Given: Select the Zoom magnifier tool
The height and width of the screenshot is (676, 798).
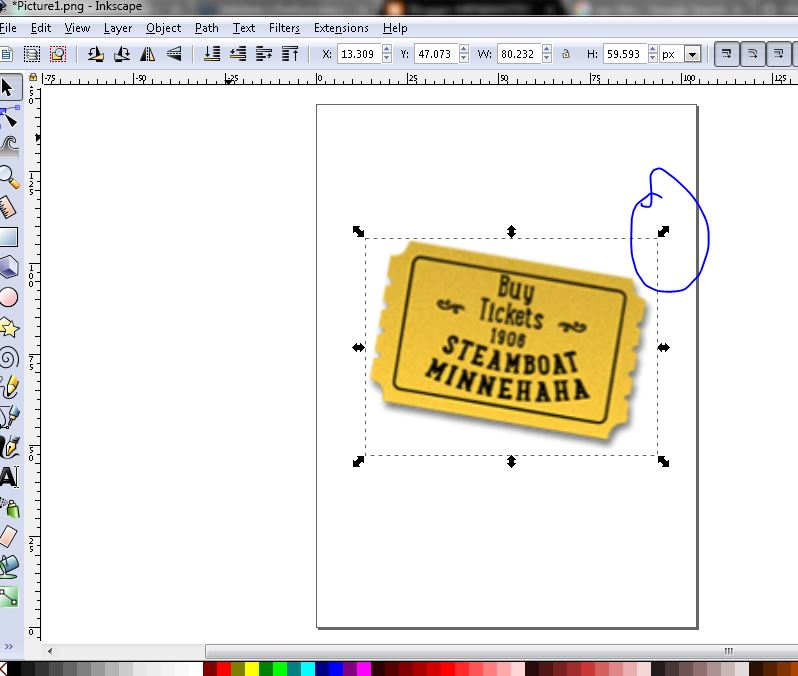Looking at the screenshot, I should tap(9, 177).
